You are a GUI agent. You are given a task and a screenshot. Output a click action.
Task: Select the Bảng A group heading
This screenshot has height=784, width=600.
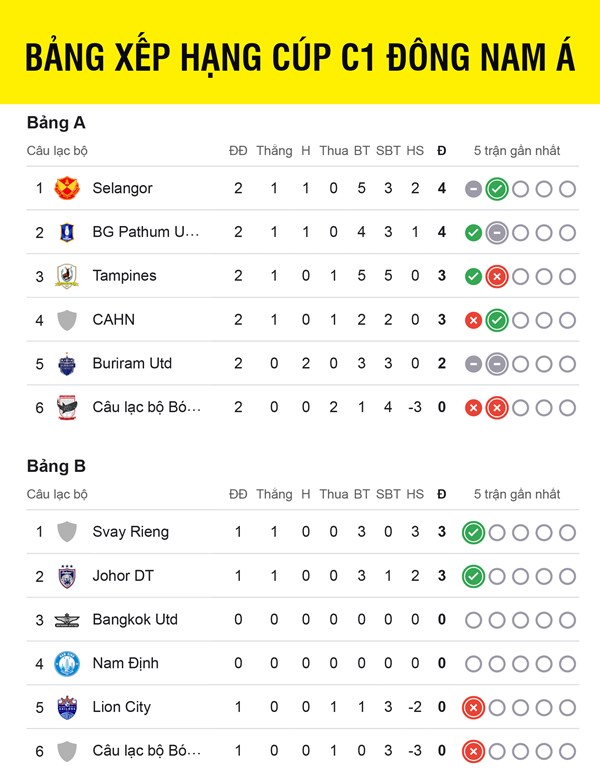pyautogui.click(x=56, y=123)
